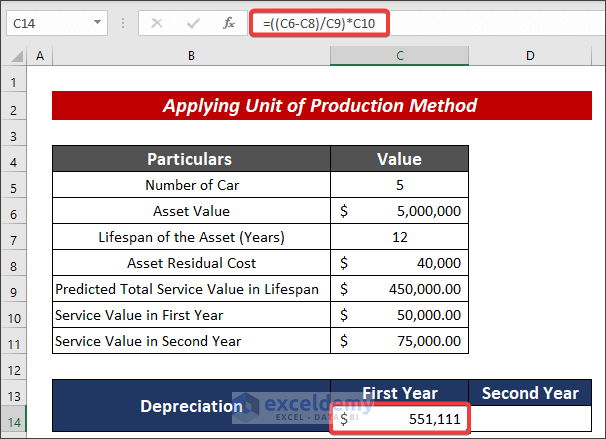
Task: Select column C header
Action: [x=399, y=56]
